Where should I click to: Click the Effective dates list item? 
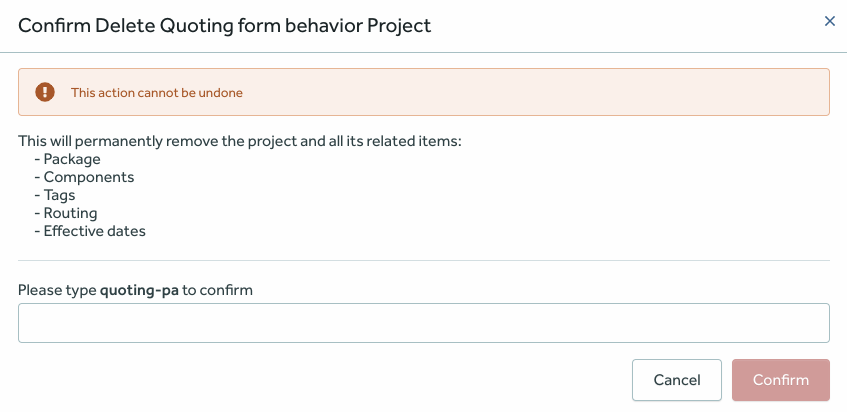[x=94, y=231]
